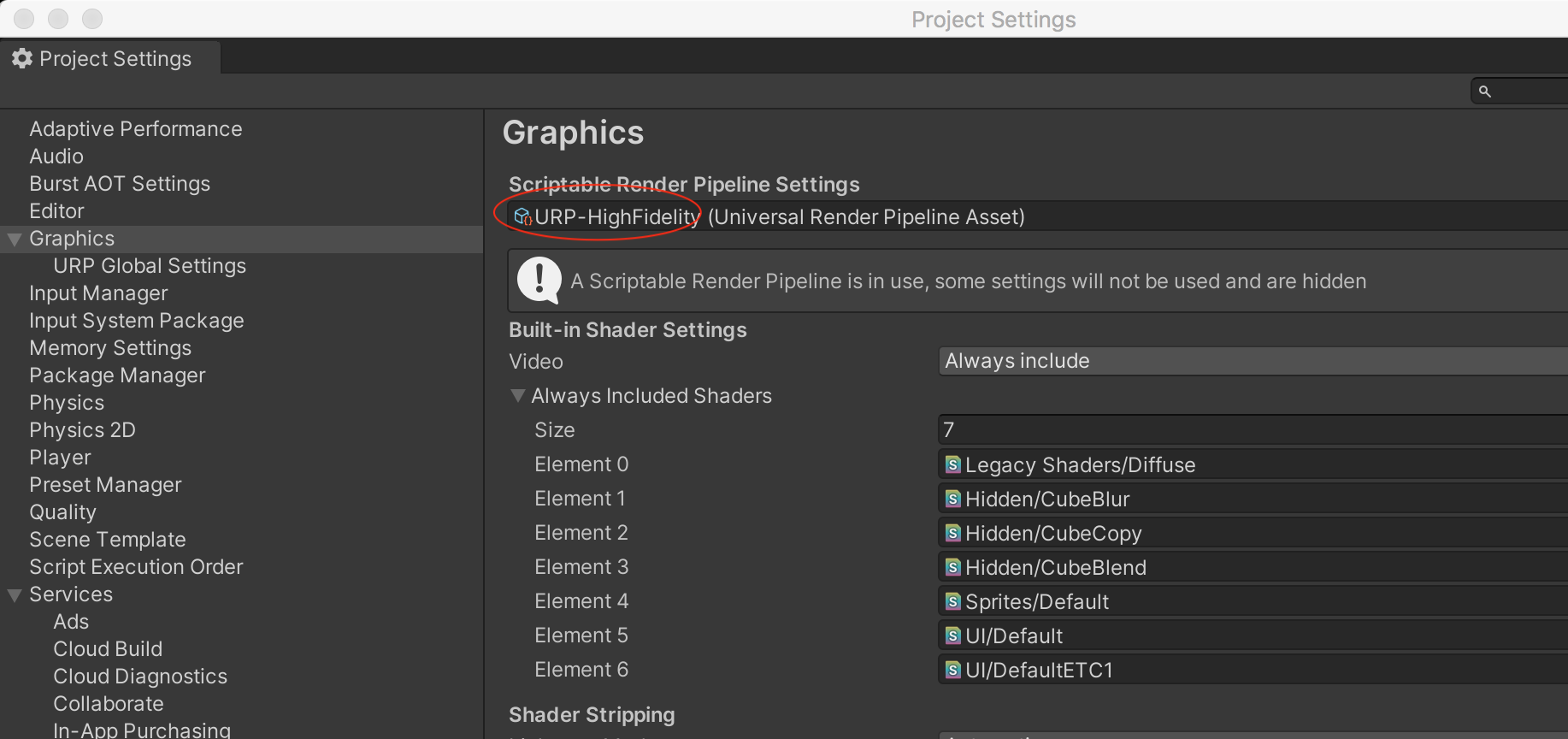The width and height of the screenshot is (1568, 739).
Task: Click the Hidden/CubeCopy shader icon
Action: coord(952,533)
